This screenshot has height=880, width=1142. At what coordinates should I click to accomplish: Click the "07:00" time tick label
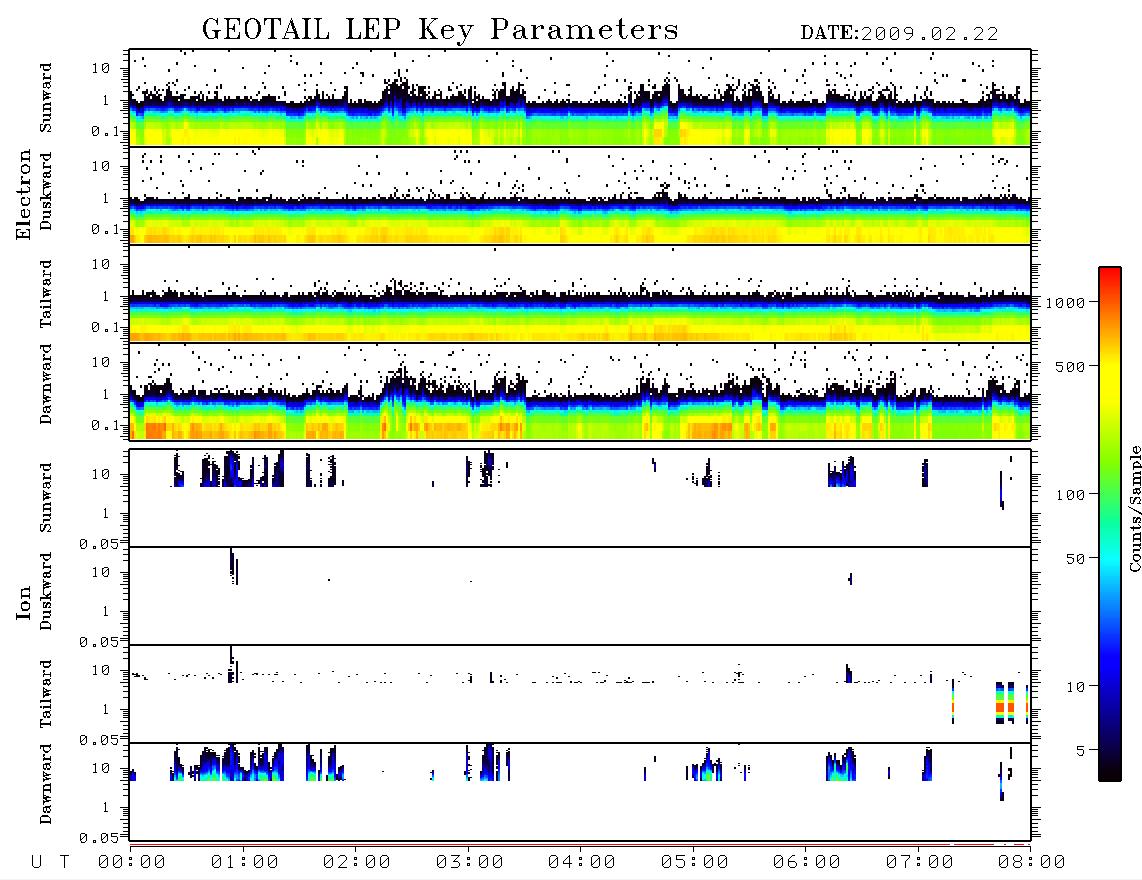click(x=919, y=863)
